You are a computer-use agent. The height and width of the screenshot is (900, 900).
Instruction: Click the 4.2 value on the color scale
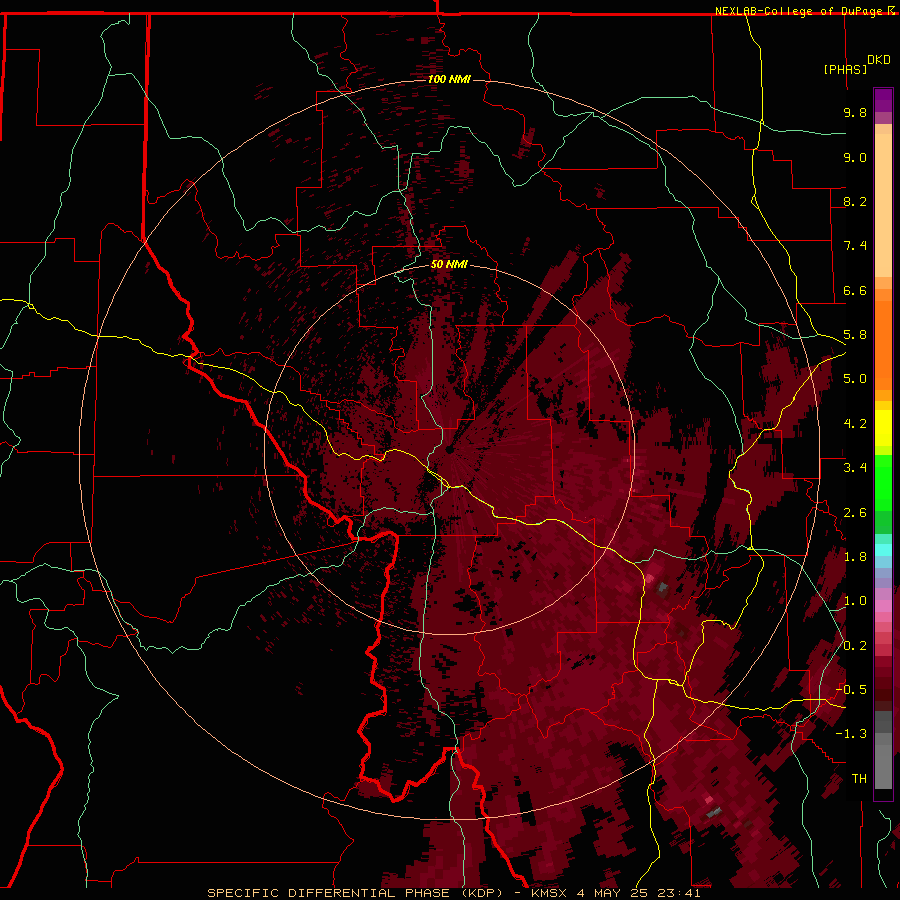[x=855, y=424]
